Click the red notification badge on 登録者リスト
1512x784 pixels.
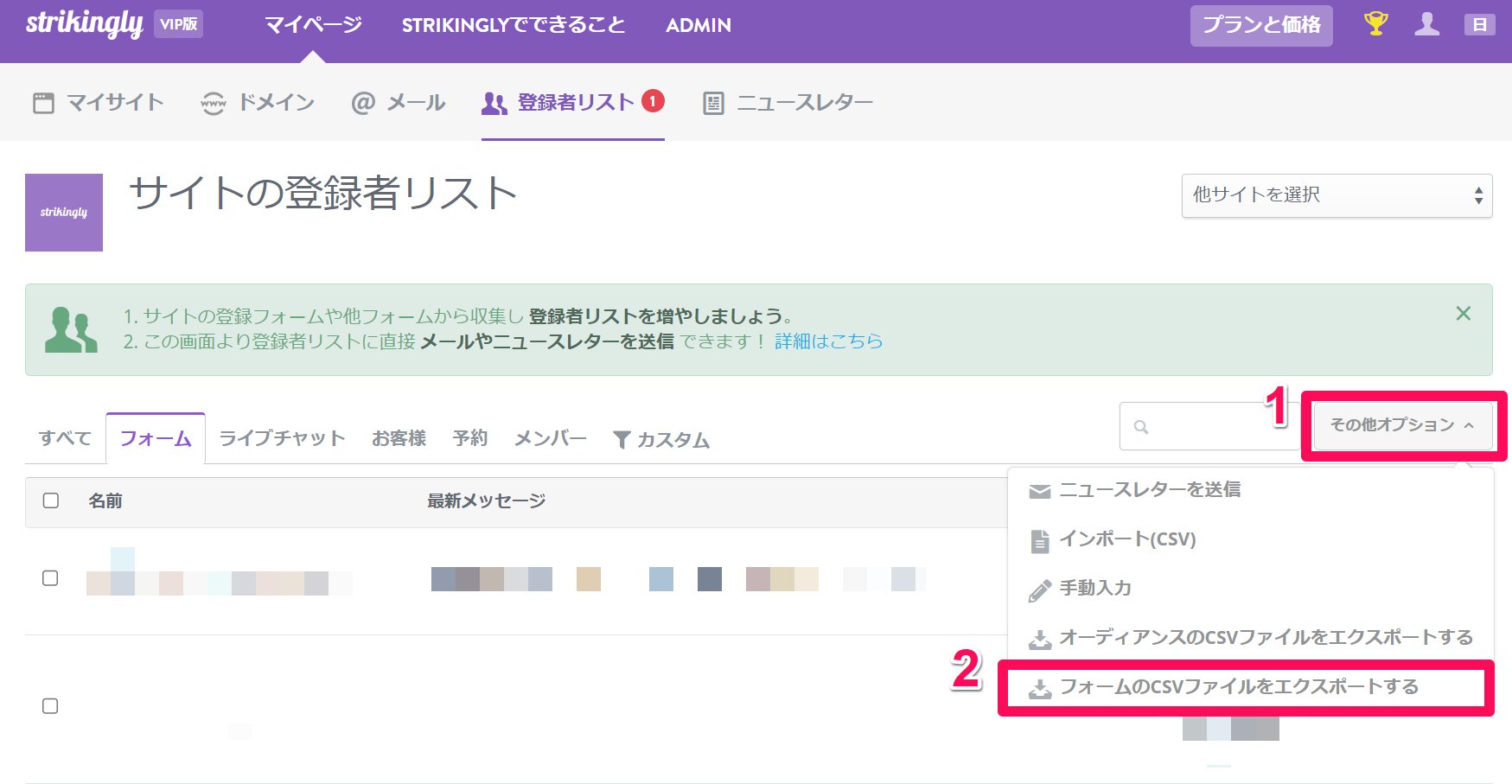pos(653,101)
